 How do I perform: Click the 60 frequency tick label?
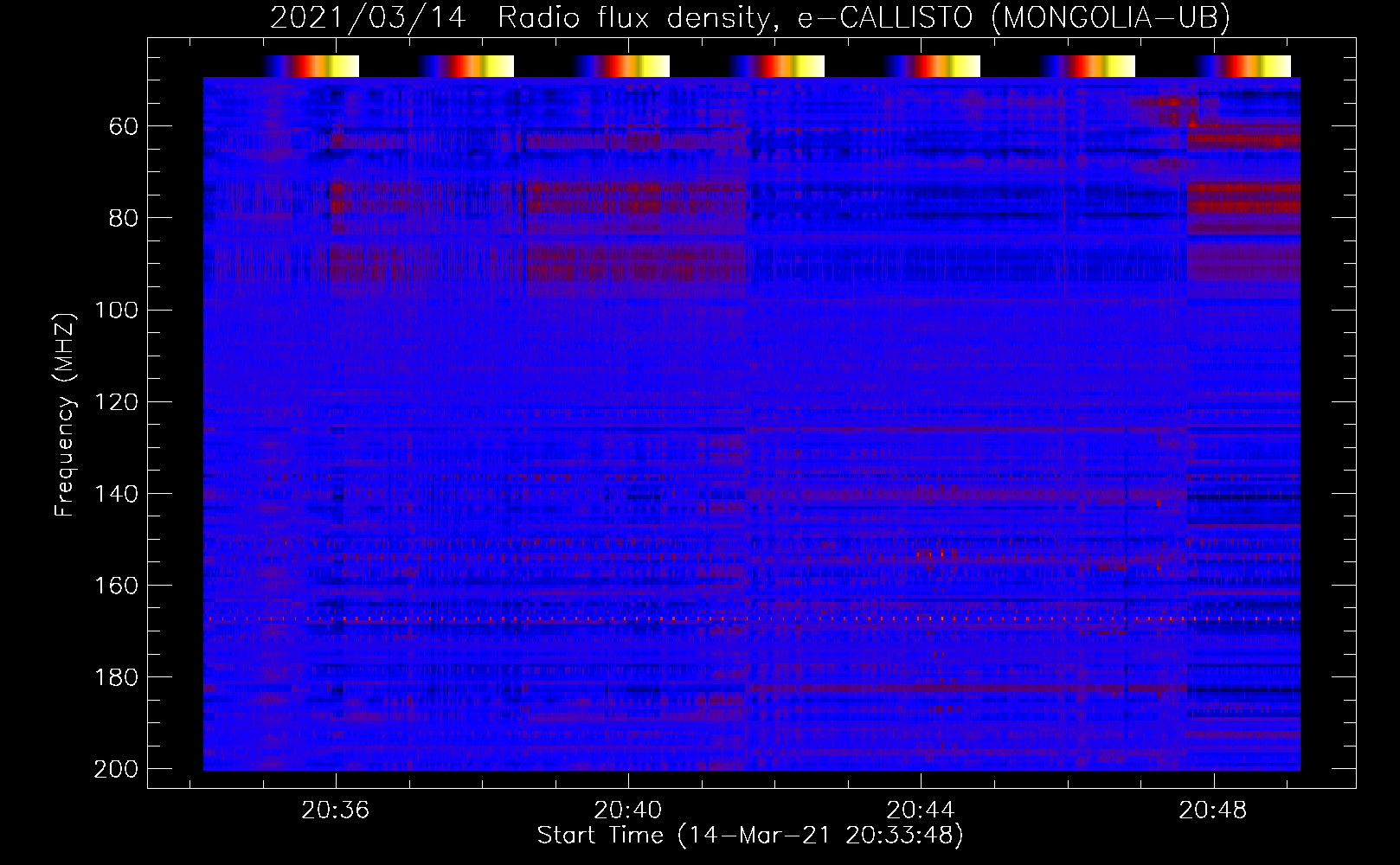[124, 127]
